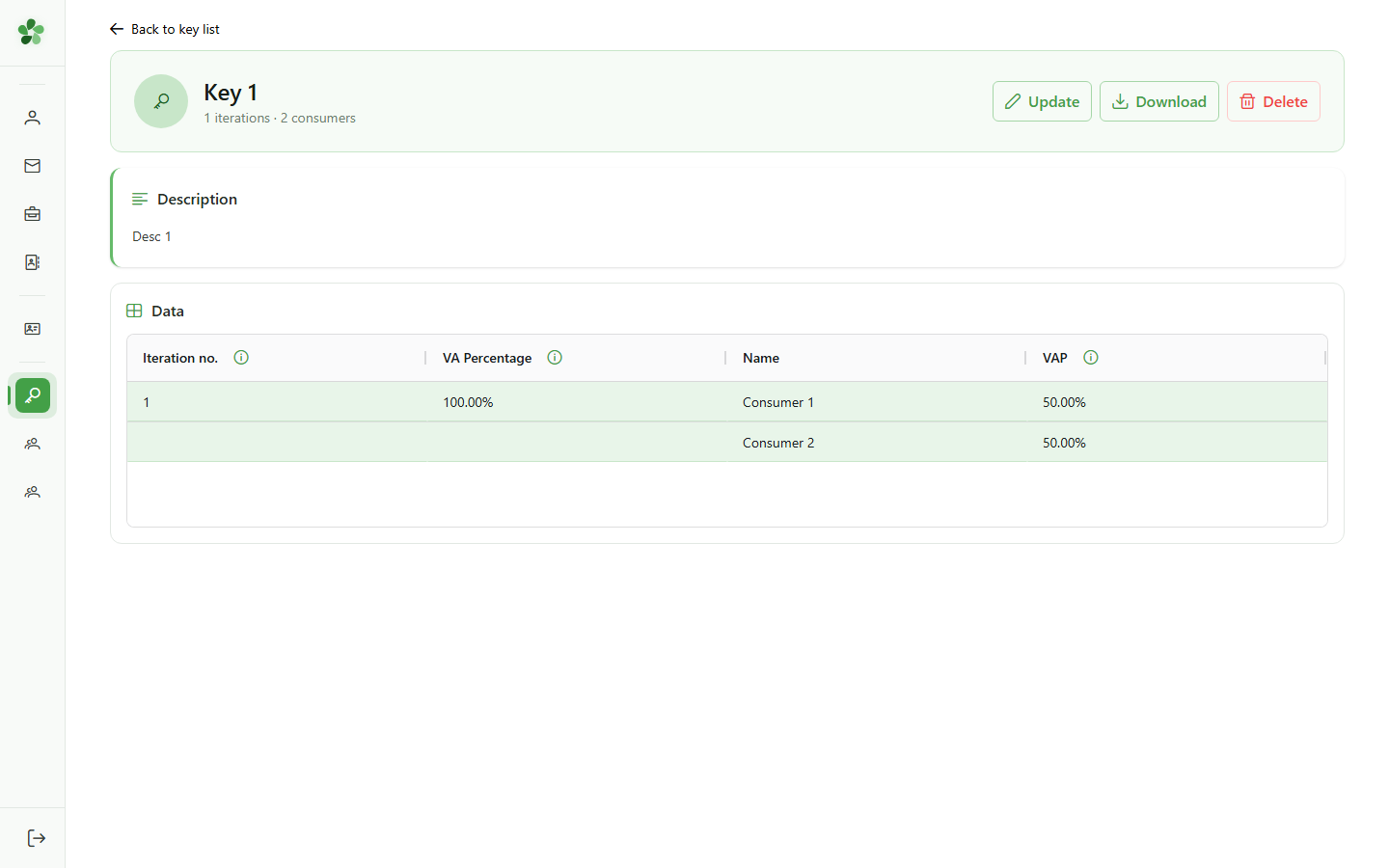Click the VA Percentage column header
The height and width of the screenshot is (868, 1389).
tap(576, 358)
